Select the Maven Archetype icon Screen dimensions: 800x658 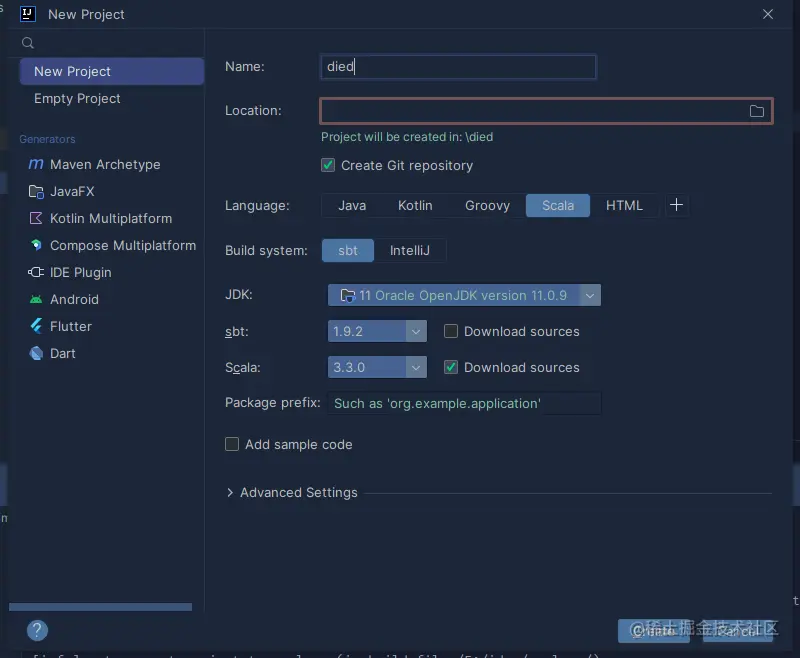click(x=36, y=164)
